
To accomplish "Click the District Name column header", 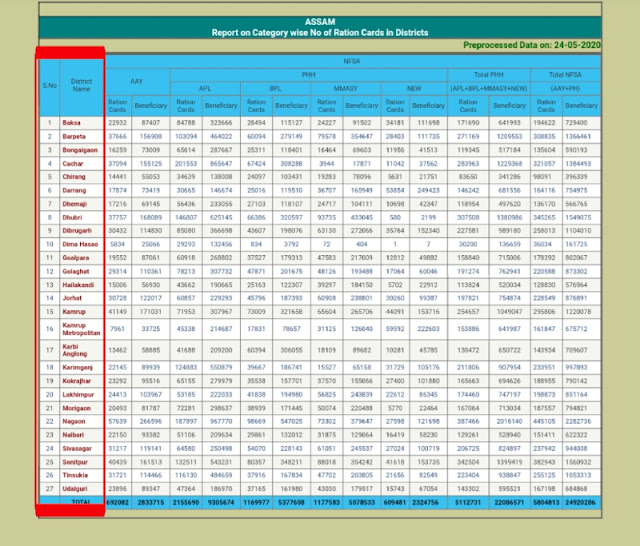I will click(81, 85).
